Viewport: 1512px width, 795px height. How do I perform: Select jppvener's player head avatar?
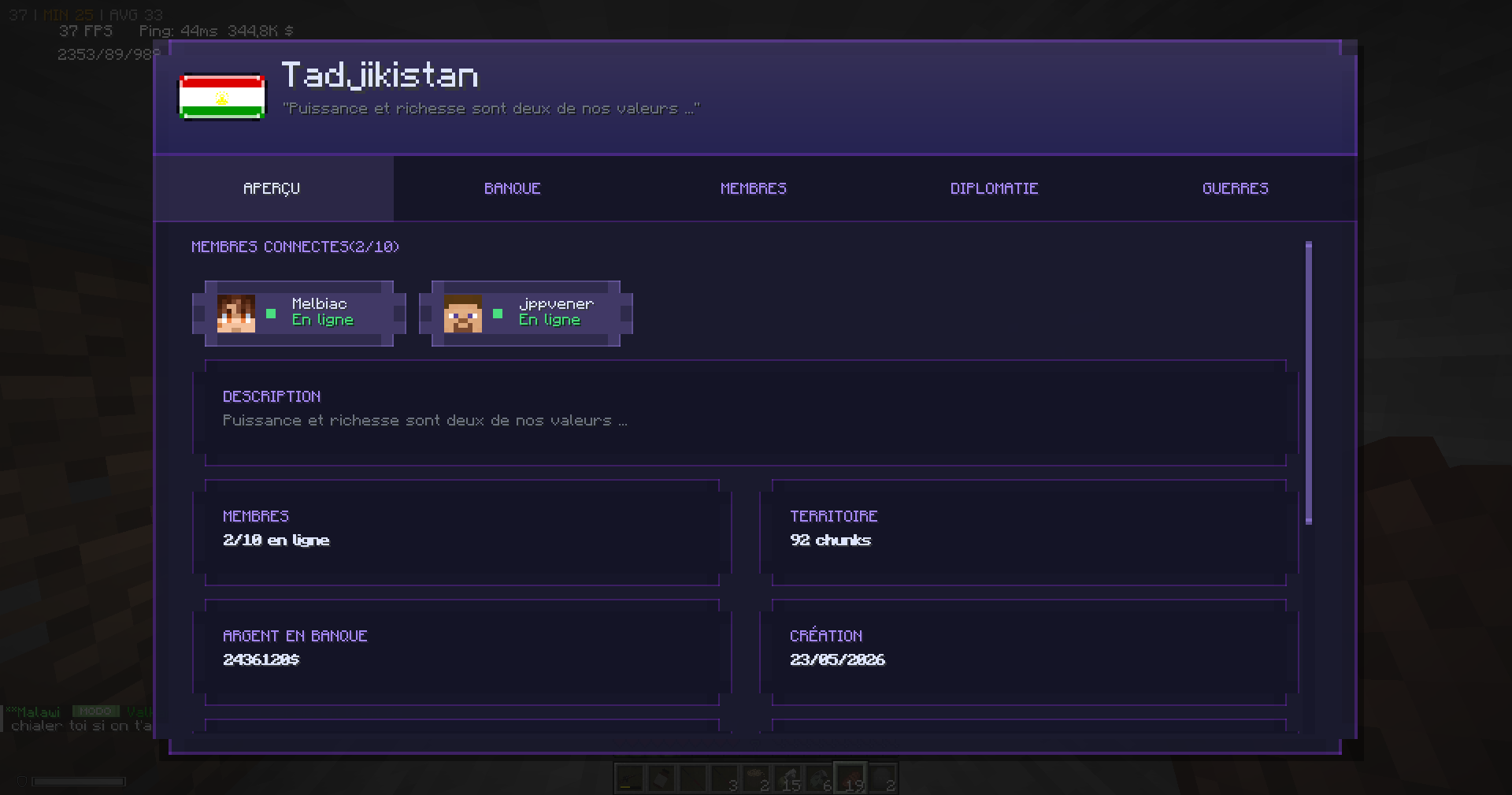coord(463,314)
